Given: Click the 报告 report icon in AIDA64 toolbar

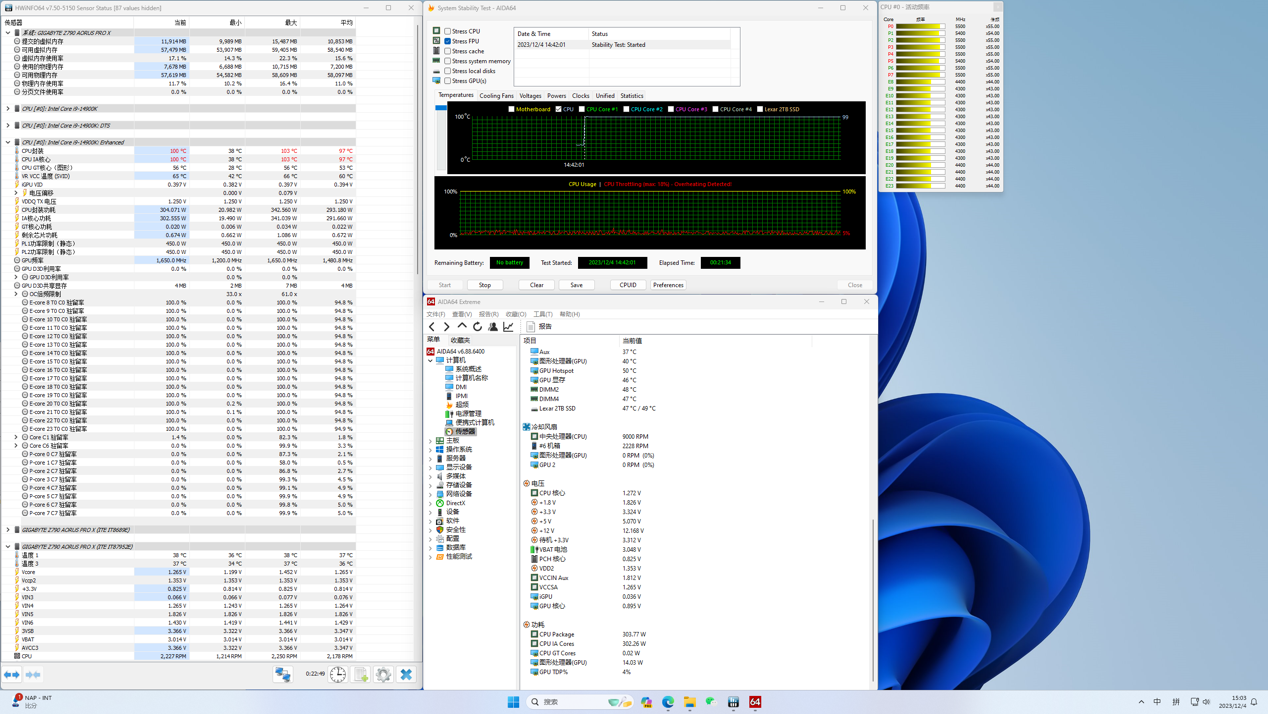Looking at the screenshot, I should coord(531,327).
